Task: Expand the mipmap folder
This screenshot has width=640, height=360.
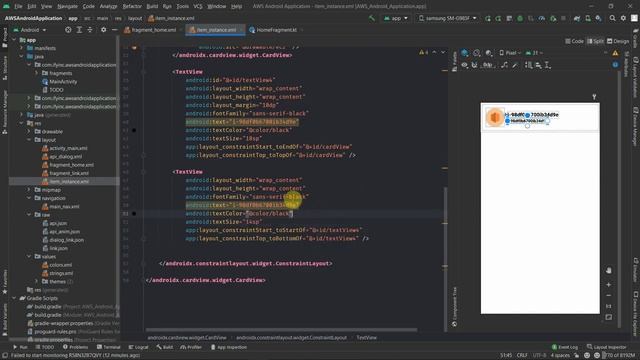Action: (x=29, y=190)
